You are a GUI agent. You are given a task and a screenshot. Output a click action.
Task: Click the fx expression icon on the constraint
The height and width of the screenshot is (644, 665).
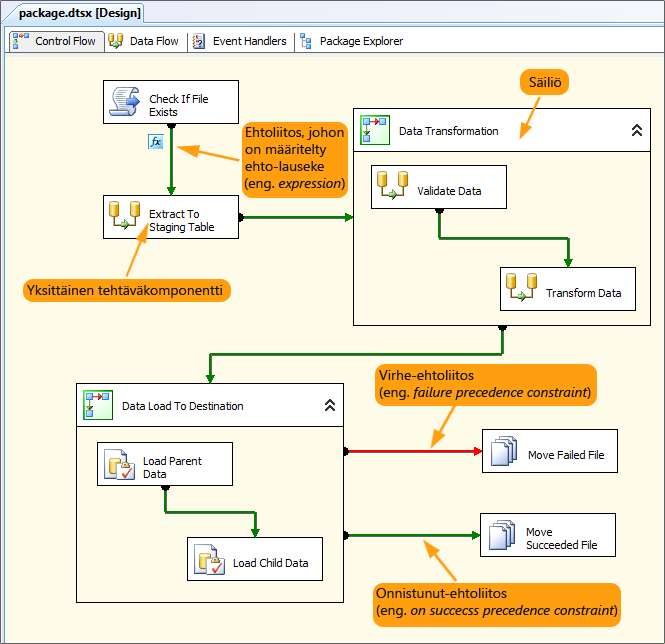pyautogui.click(x=156, y=141)
